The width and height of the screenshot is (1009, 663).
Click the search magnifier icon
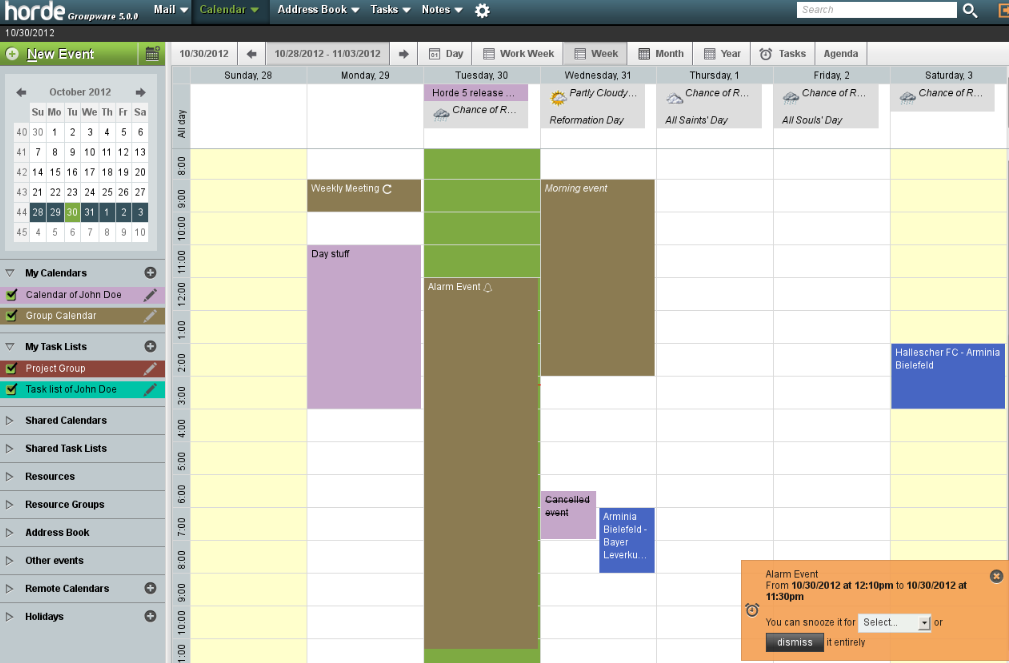pos(970,10)
